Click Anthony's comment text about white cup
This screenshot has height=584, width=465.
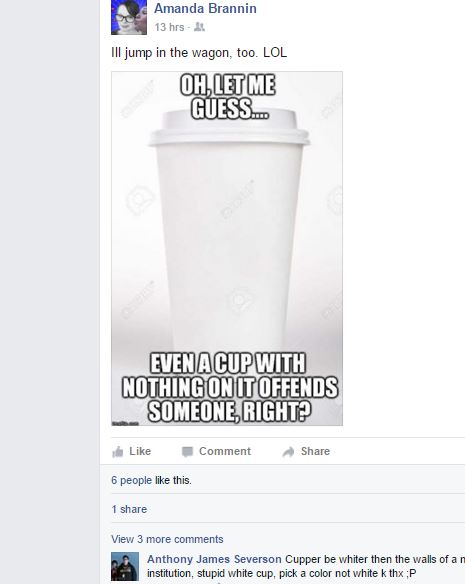(306, 566)
